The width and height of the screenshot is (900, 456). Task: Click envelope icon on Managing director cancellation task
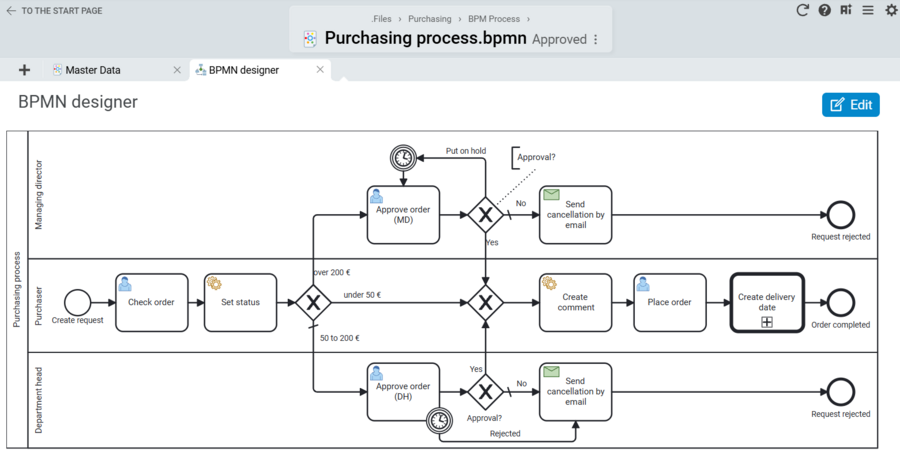click(551, 195)
